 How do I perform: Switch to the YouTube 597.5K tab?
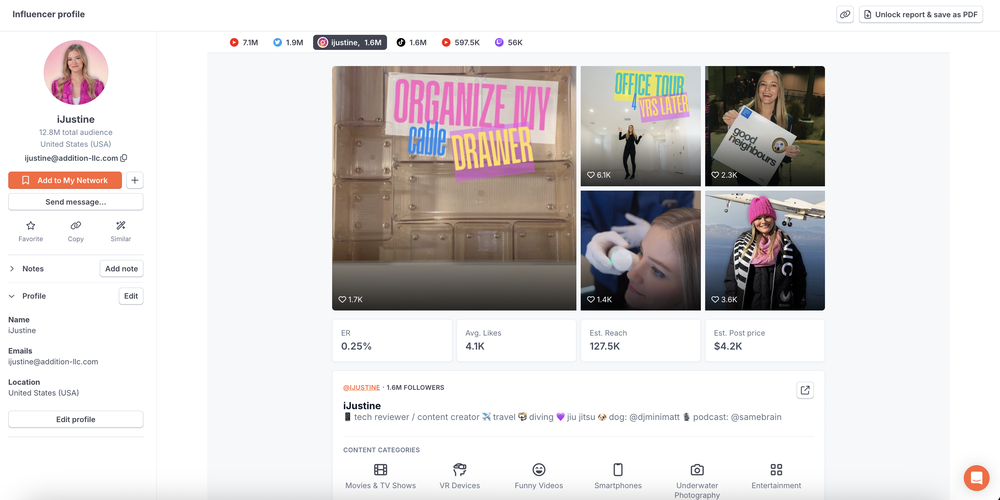point(460,43)
